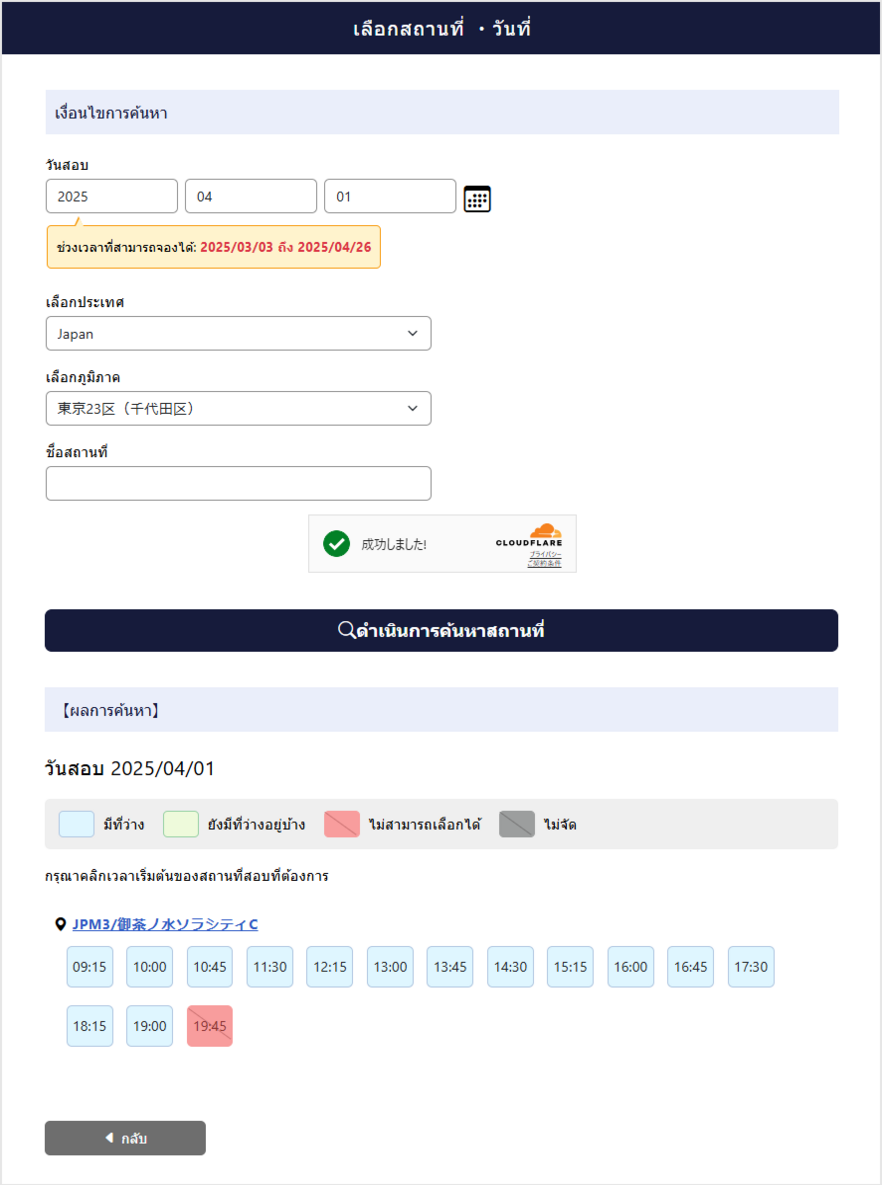
Task: Click the เงื่อนไขการค้นหา section header
Action: [x=442, y=113]
